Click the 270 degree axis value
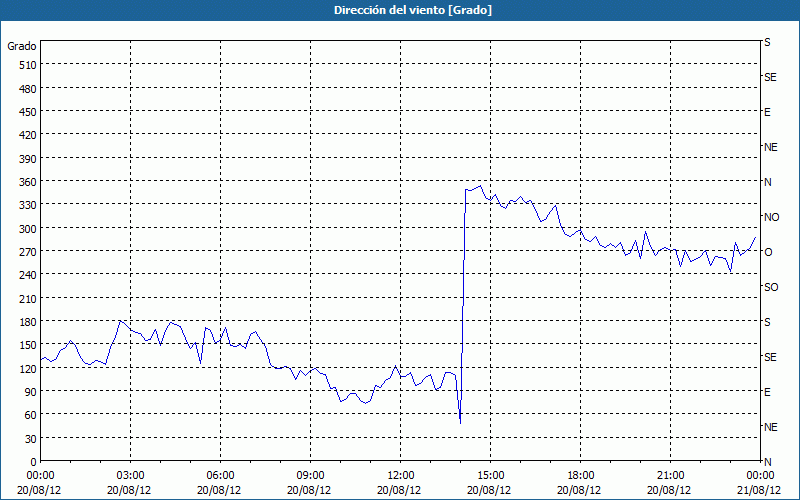Screen dimensions: 800x500 [28, 252]
